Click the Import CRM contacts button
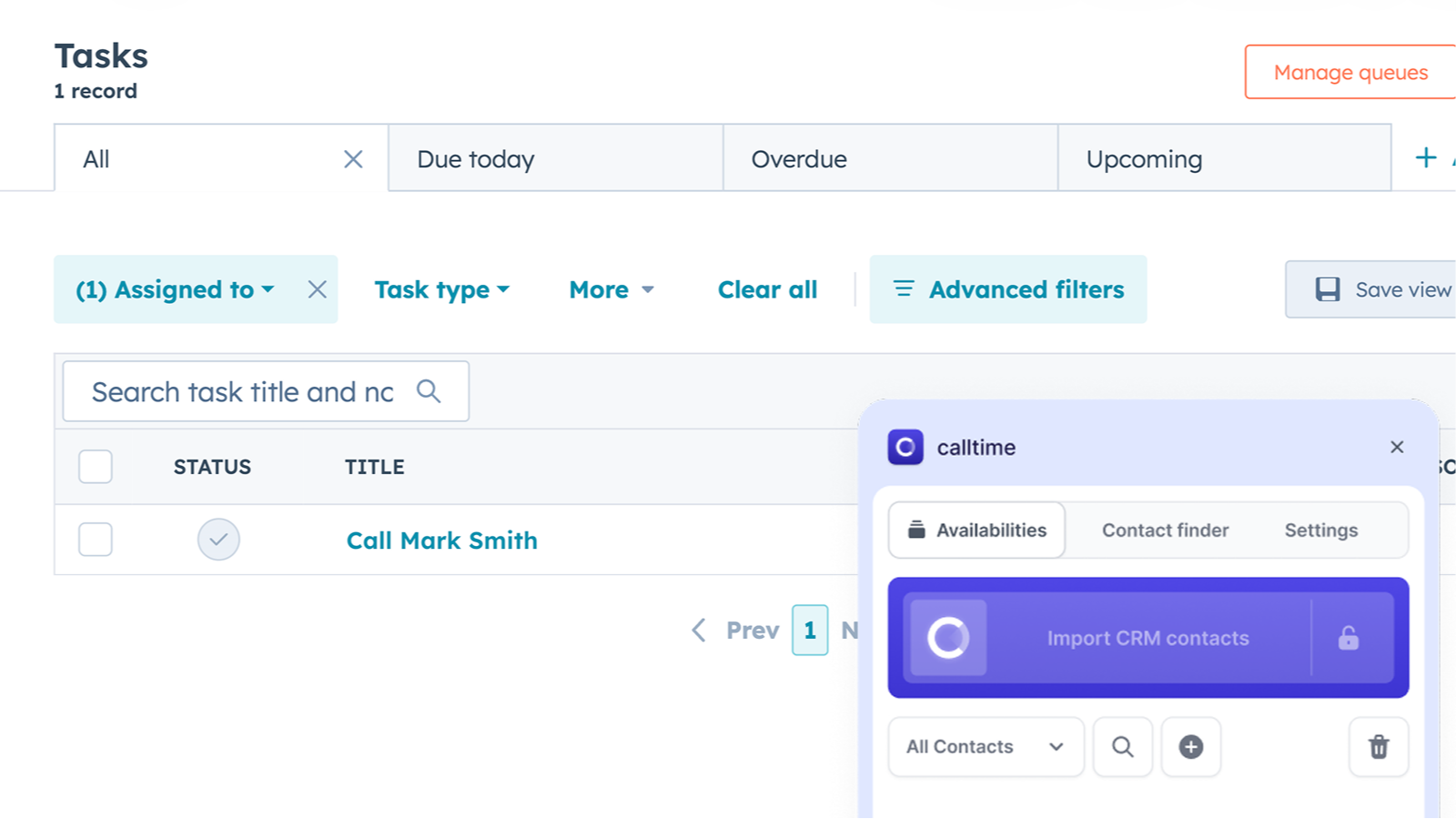This screenshot has width=1456, height=819. [x=1147, y=638]
